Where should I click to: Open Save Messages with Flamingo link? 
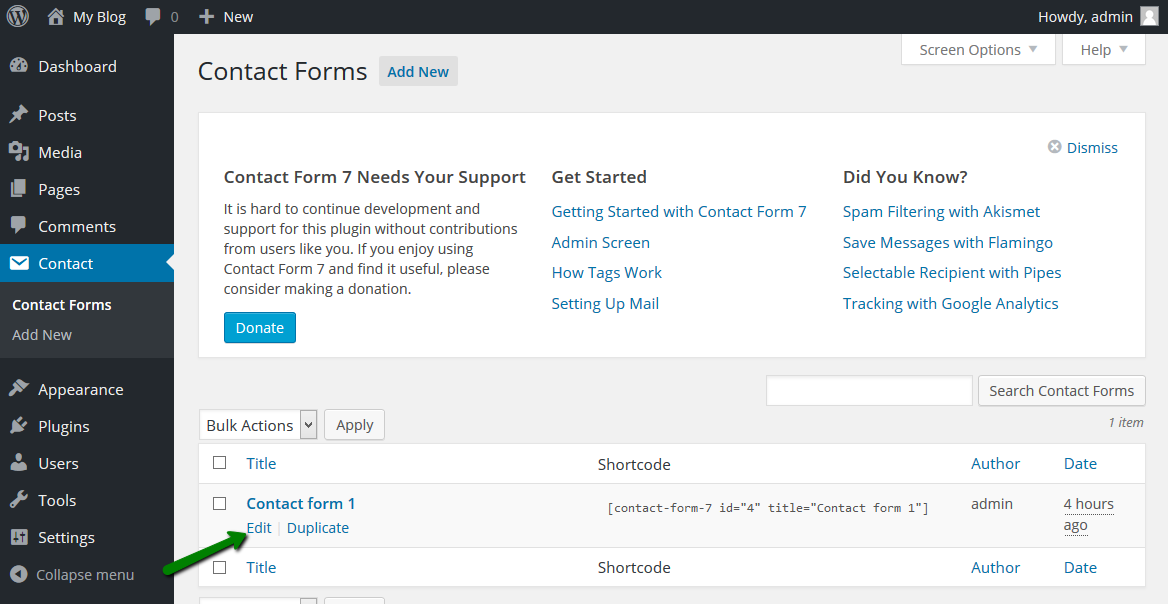(x=948, y=242)
